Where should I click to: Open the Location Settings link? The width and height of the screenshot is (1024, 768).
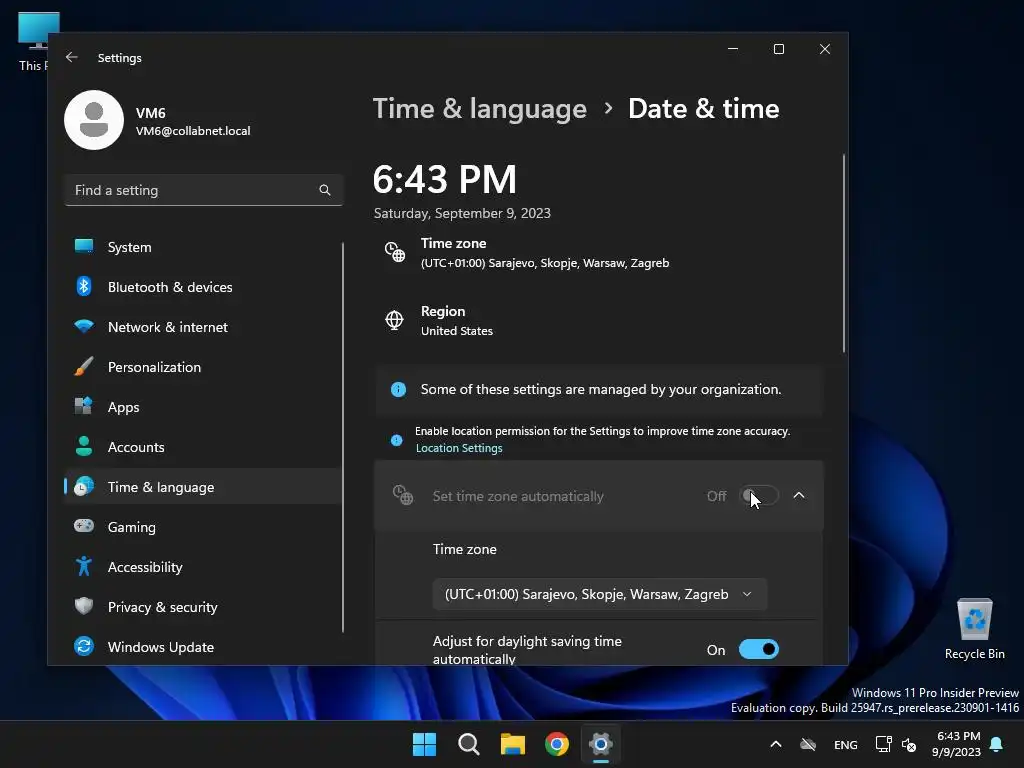(x=459, y=448)
